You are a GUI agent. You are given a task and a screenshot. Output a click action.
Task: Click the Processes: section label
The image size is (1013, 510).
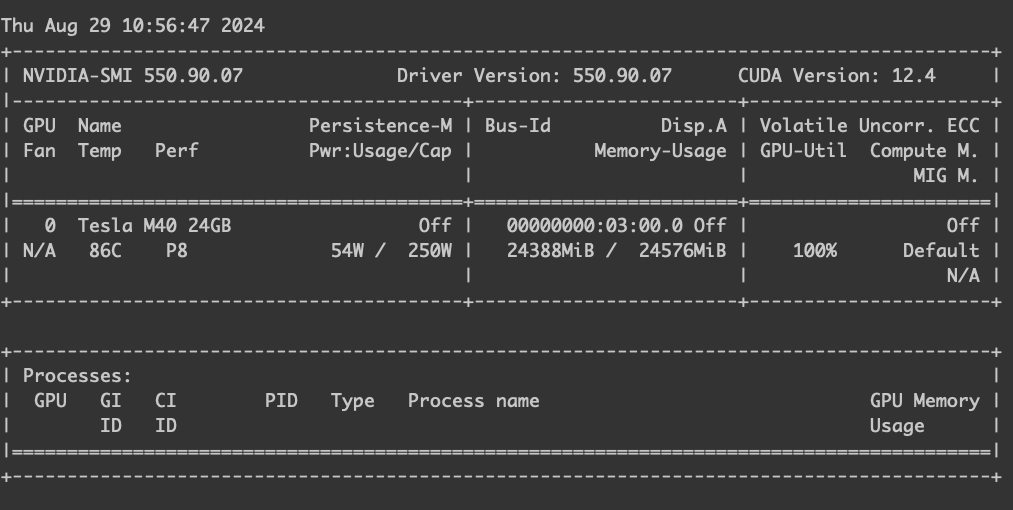78,376
